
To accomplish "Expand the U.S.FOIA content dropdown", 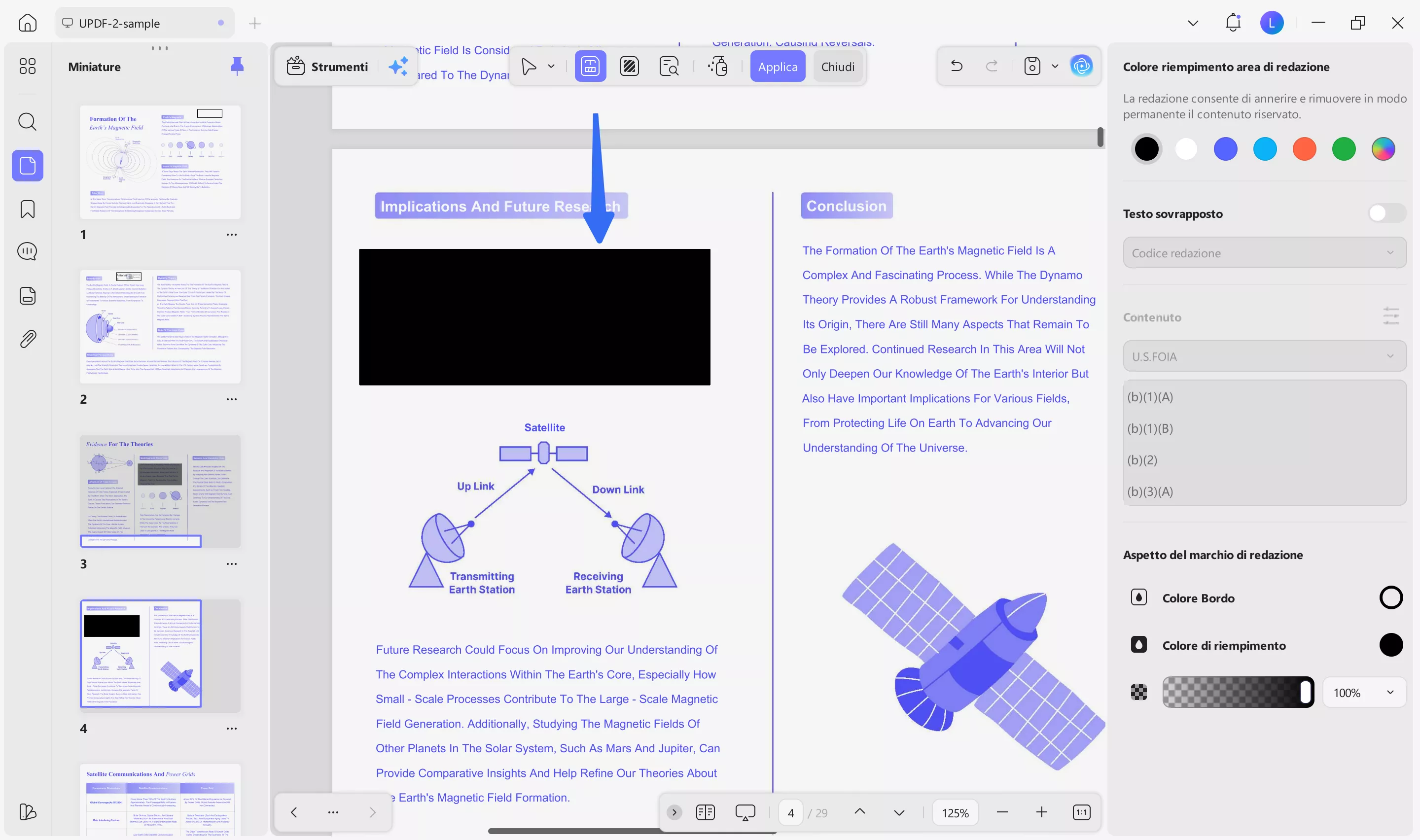I will (x=1264, y=356).
